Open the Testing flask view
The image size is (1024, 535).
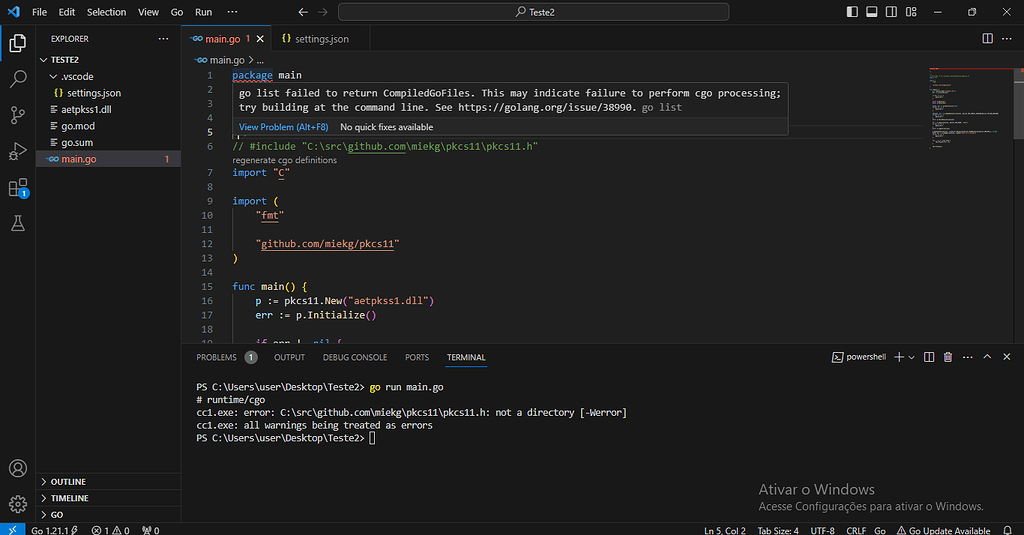tap(18, 223)
